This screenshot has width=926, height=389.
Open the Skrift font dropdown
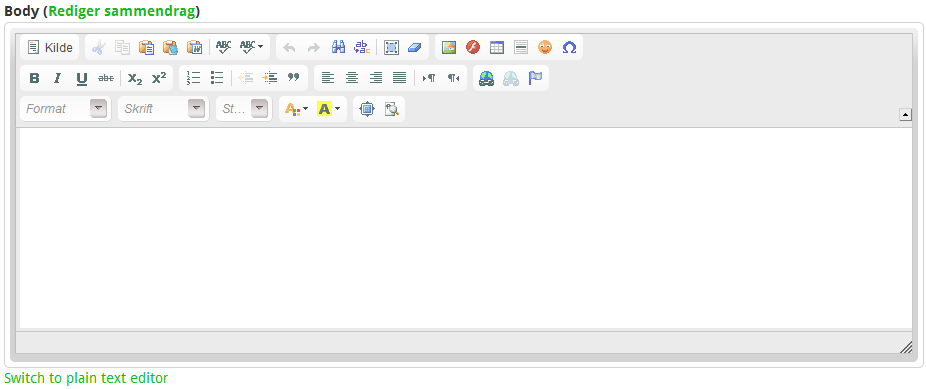pyautogui.click(x=163, y=109)
